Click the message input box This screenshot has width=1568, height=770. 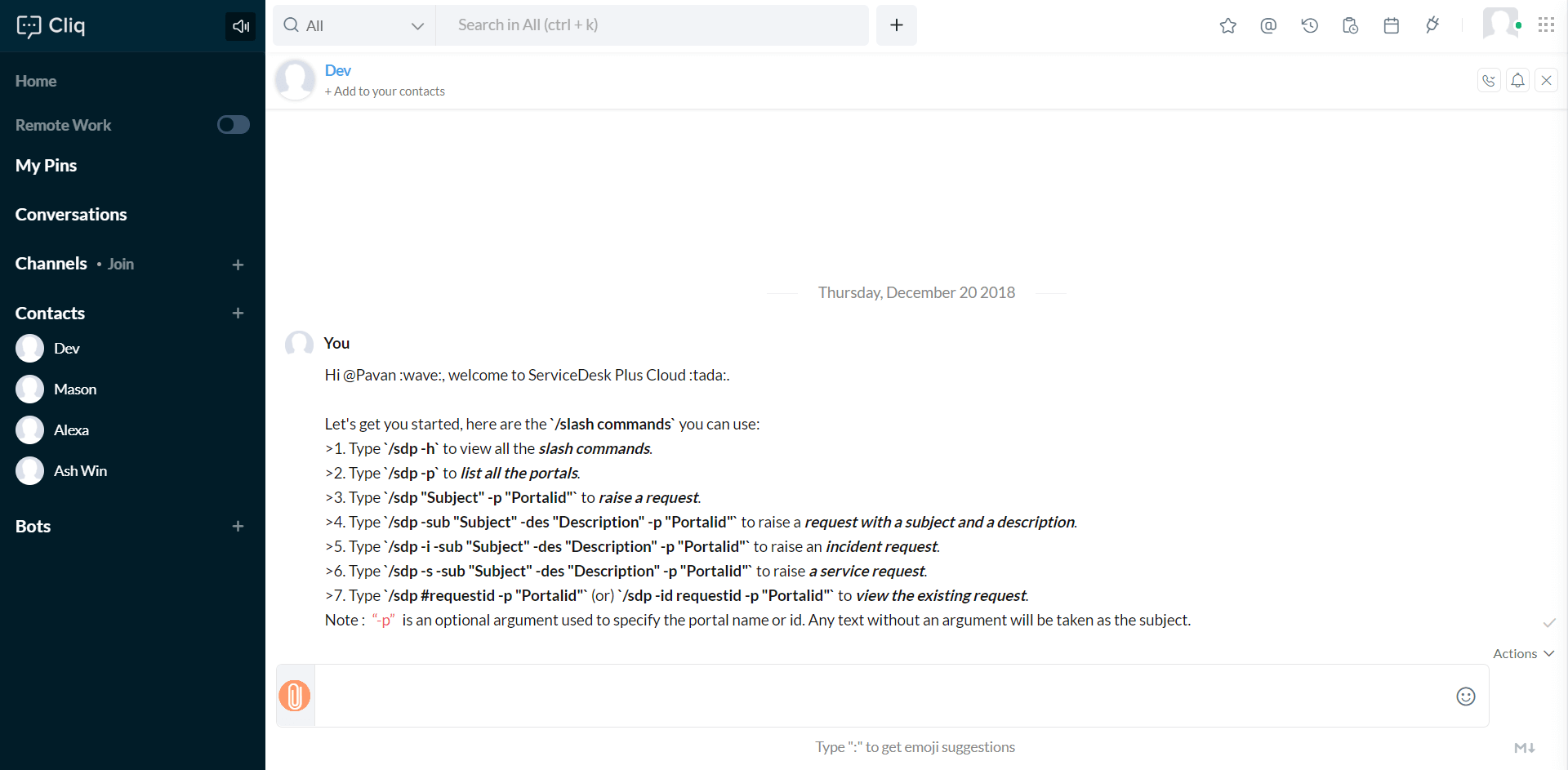(x=882, y=696)
